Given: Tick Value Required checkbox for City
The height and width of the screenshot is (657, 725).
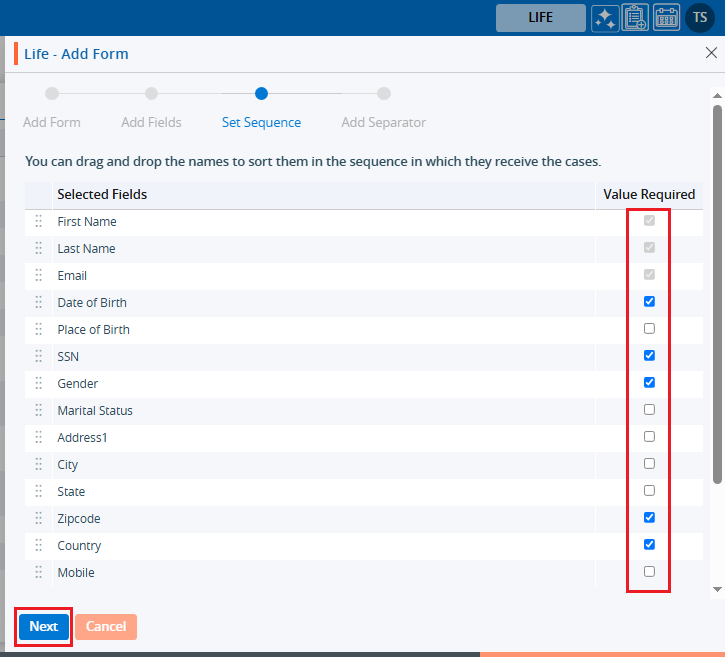Looking at the screenshot, I should pos(649,464).
